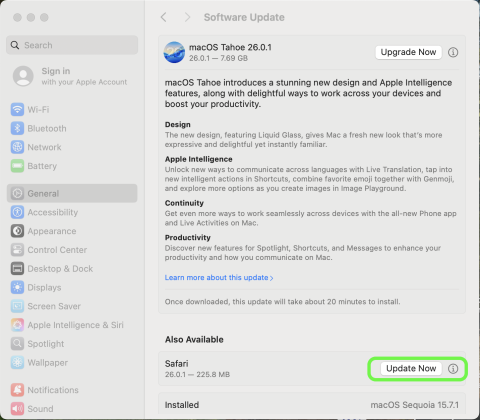Open the Sound settings label
This screenshot has width=480, height=420.
[x=40, y=408]
